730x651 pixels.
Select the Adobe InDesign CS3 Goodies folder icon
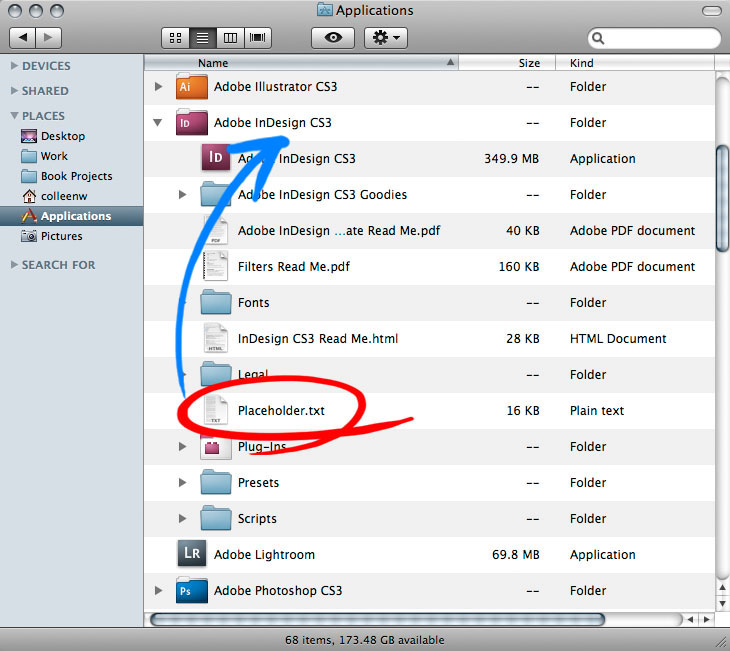pyautogui.click(x=215, y=194)
